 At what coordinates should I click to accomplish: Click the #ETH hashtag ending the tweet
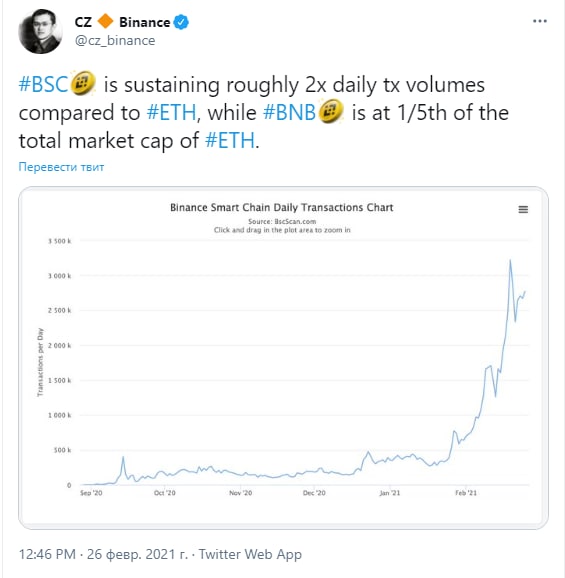230,140
